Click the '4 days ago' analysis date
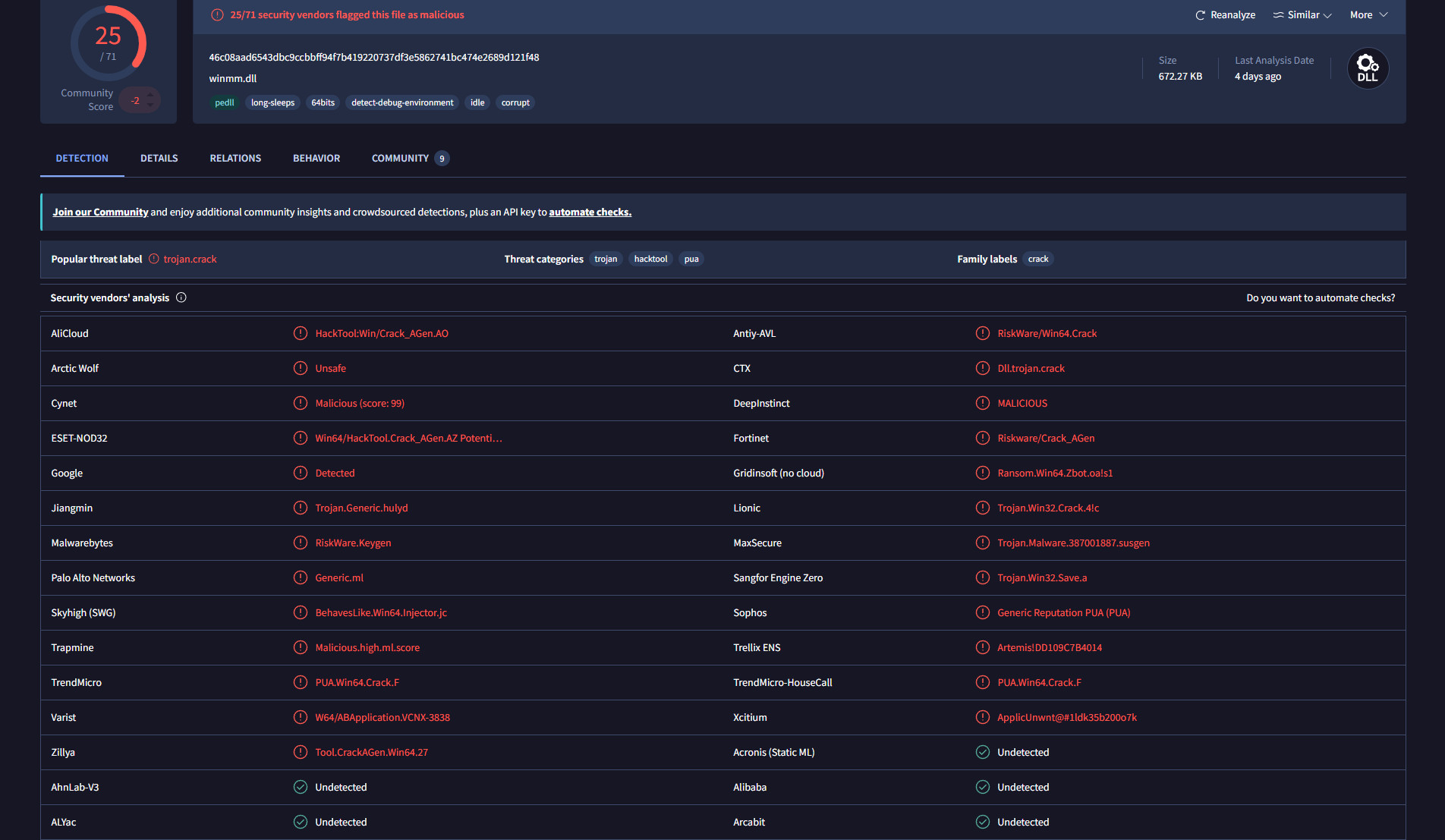The image size is (1445, 840). (x=1258, y=76)
